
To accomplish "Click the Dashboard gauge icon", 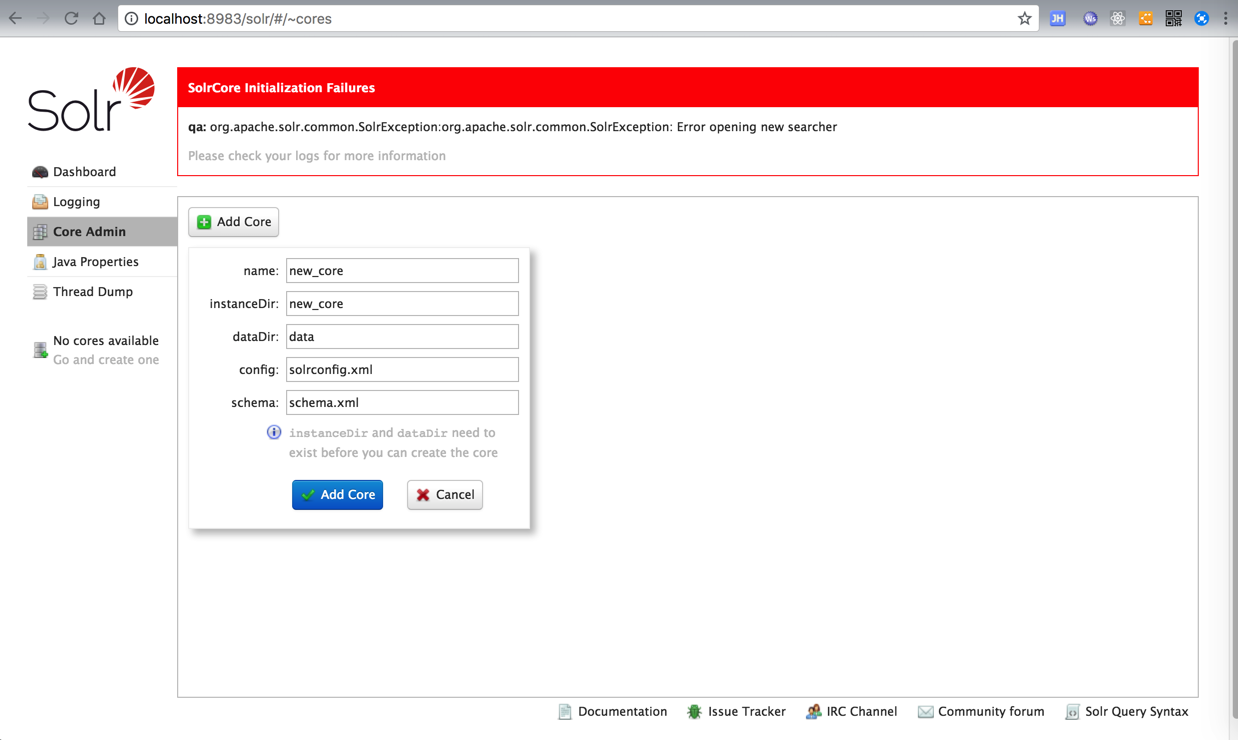I will [x=40, y=172].
